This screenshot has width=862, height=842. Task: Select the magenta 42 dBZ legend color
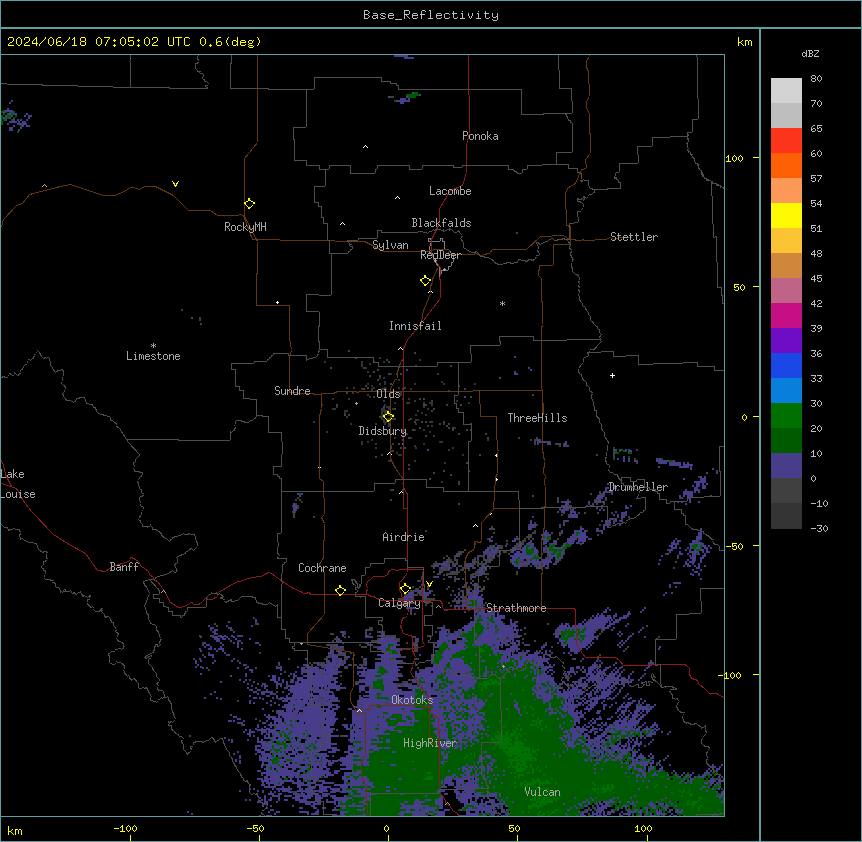(x=786, y=315)
